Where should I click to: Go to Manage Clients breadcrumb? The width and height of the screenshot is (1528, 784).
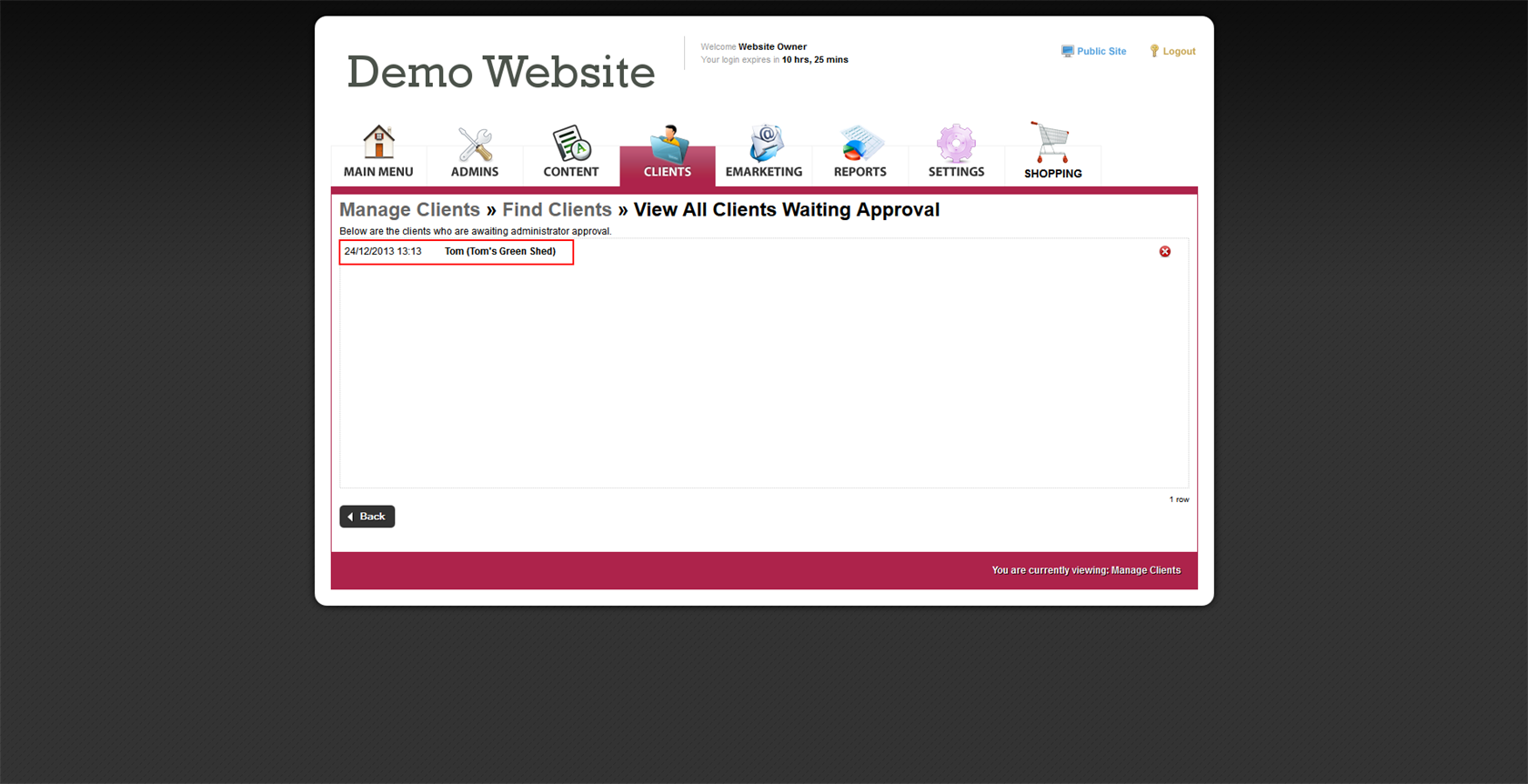[x=409, y=210]
